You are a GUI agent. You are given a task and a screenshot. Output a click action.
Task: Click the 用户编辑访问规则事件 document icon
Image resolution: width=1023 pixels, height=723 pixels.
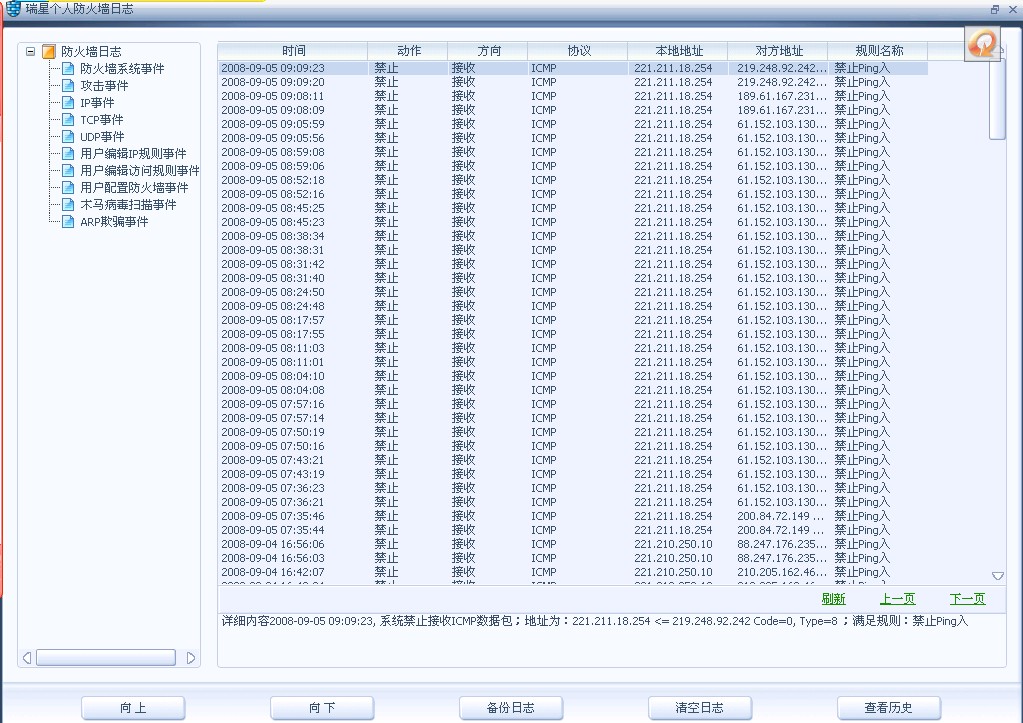pyautogui.click(x=68, y=170)
